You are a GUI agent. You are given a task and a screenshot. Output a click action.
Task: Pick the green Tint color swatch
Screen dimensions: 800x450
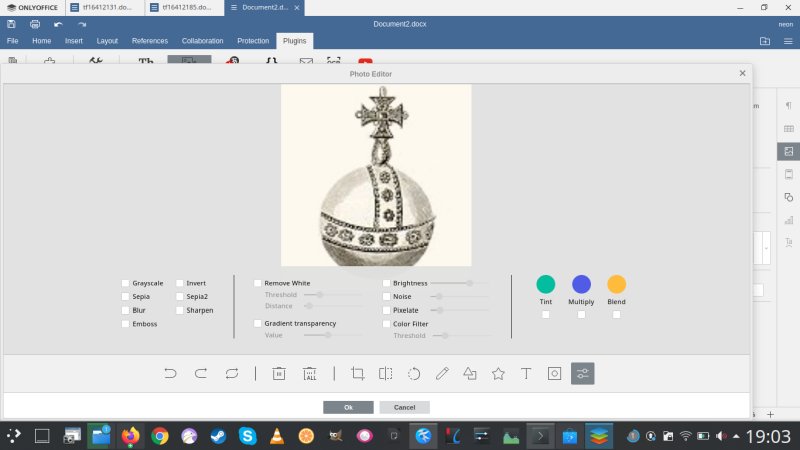[x=545, y=284]
